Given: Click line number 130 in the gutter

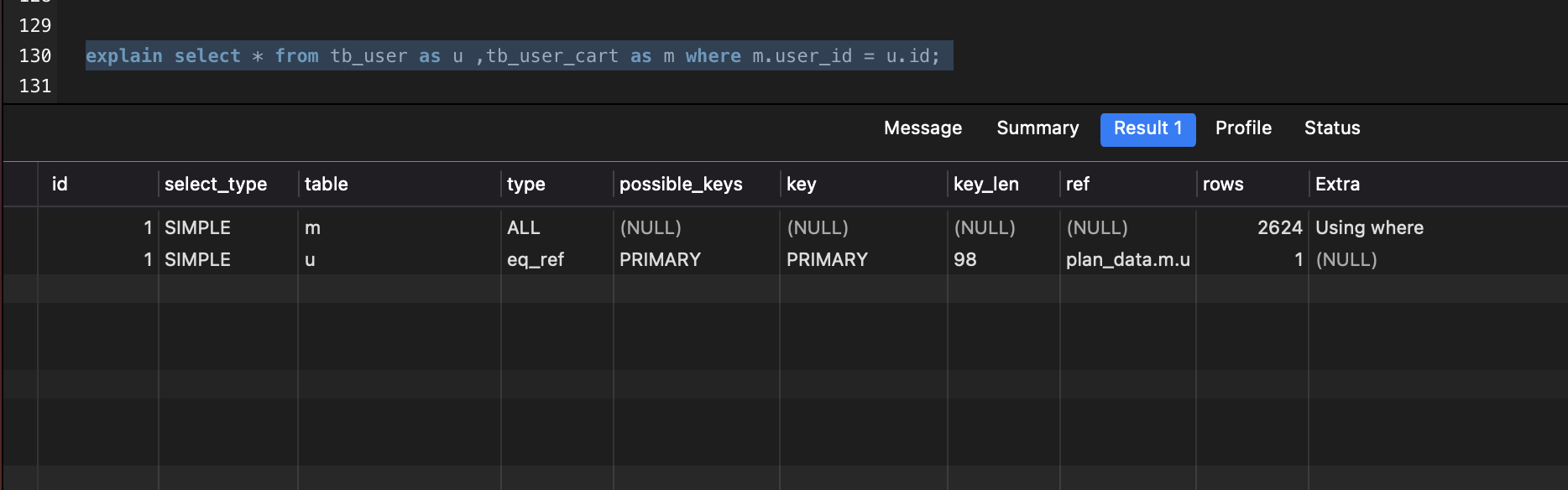Looking at the screenshot, I should pos(34,56).
